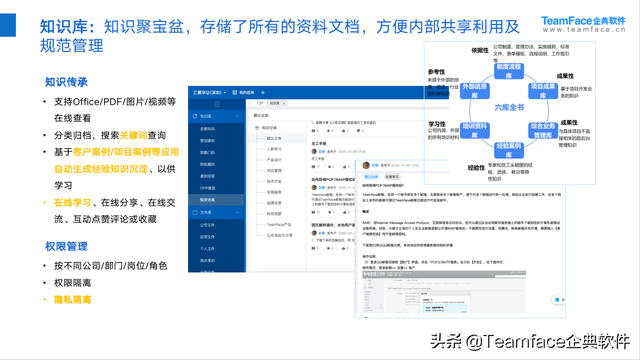Collapse the 文件库 sidebar section chevron
Screen dimensions: 640x360
237,212
